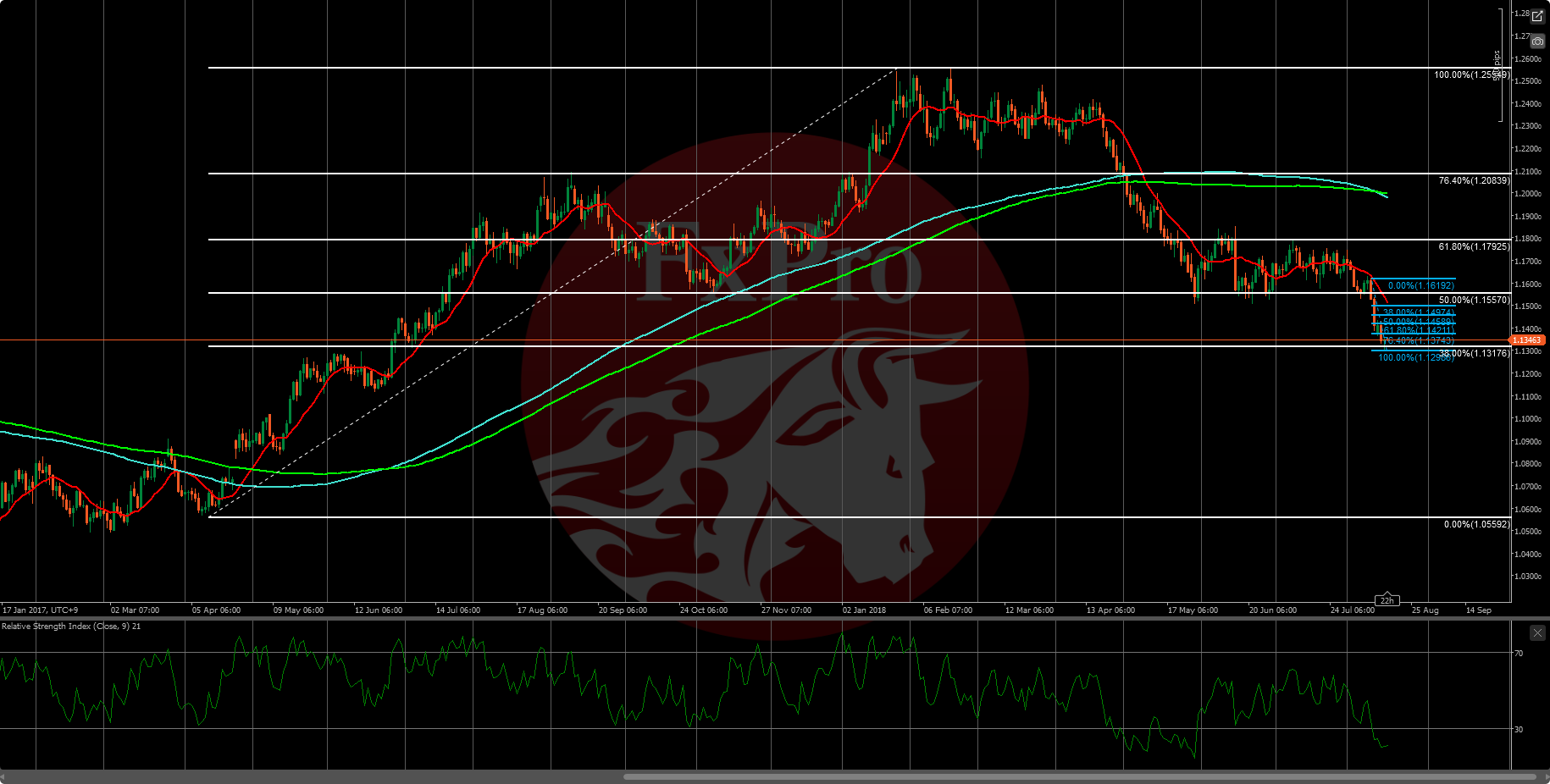The width and height of the screenshot is (1550, 784).
Task: Click the 24 Jul 06:00 date label
Action: pos(1353,610)
